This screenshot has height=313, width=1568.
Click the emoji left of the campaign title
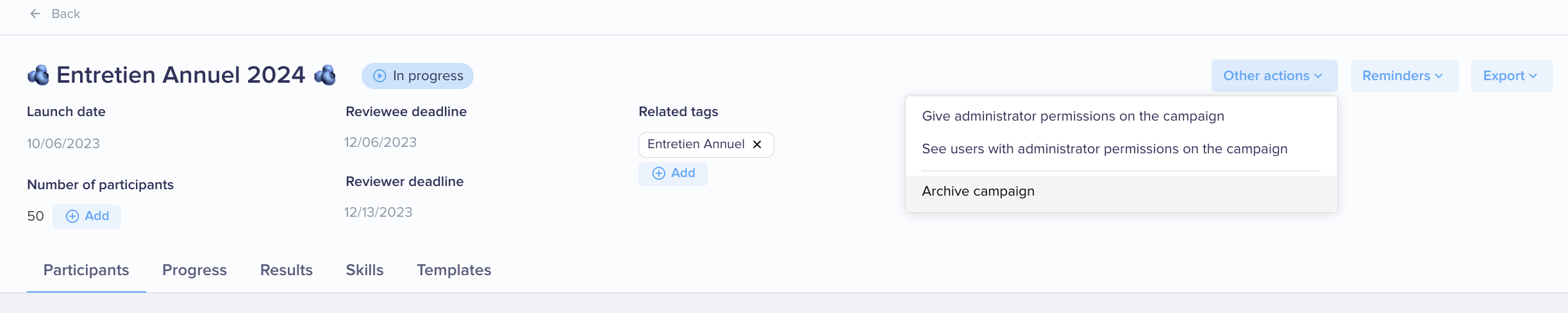pos(38,75)
